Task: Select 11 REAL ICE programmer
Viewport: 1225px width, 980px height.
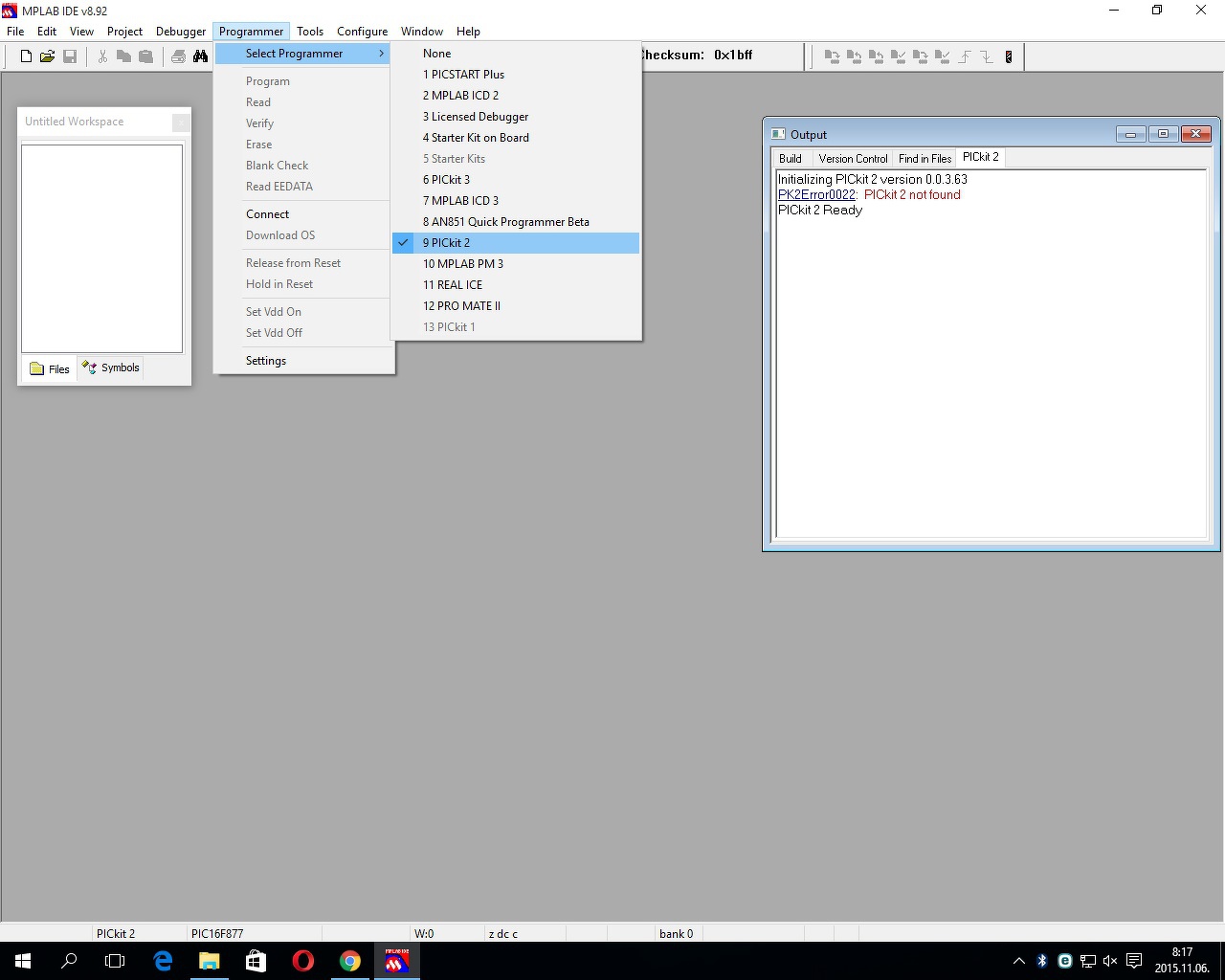Action: point(516,285)
